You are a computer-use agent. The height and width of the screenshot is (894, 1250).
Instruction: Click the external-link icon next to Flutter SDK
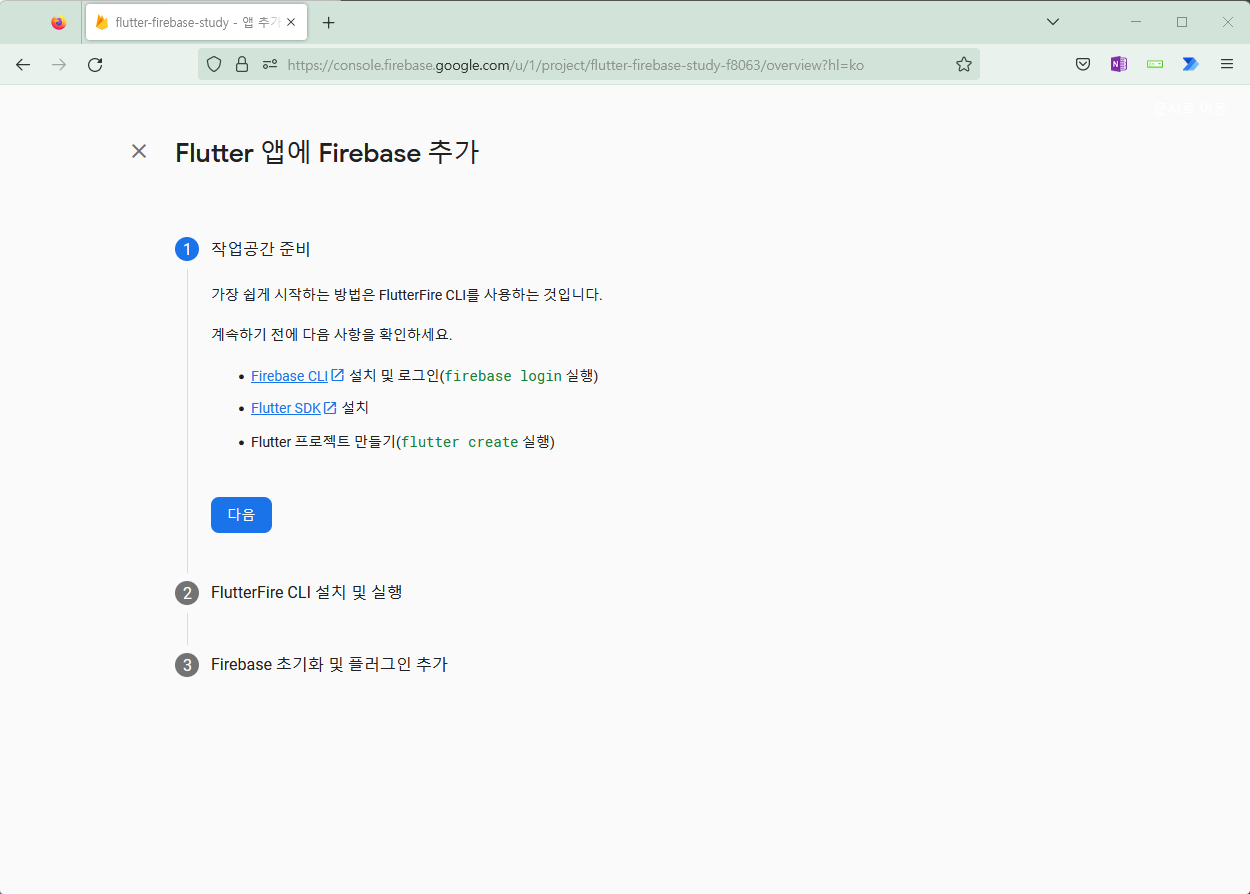coord(330,408)
